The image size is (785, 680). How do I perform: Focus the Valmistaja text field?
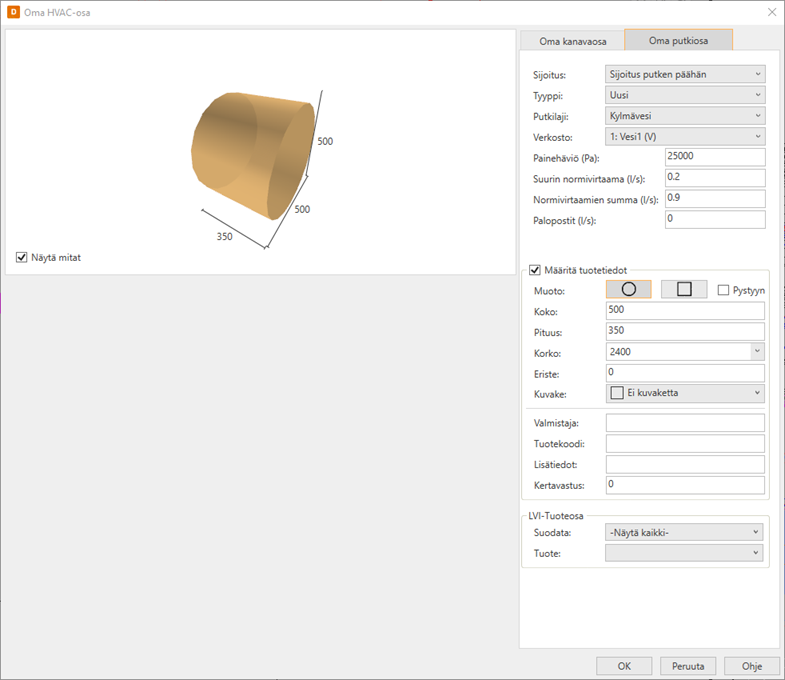click(x=685, y=423)
